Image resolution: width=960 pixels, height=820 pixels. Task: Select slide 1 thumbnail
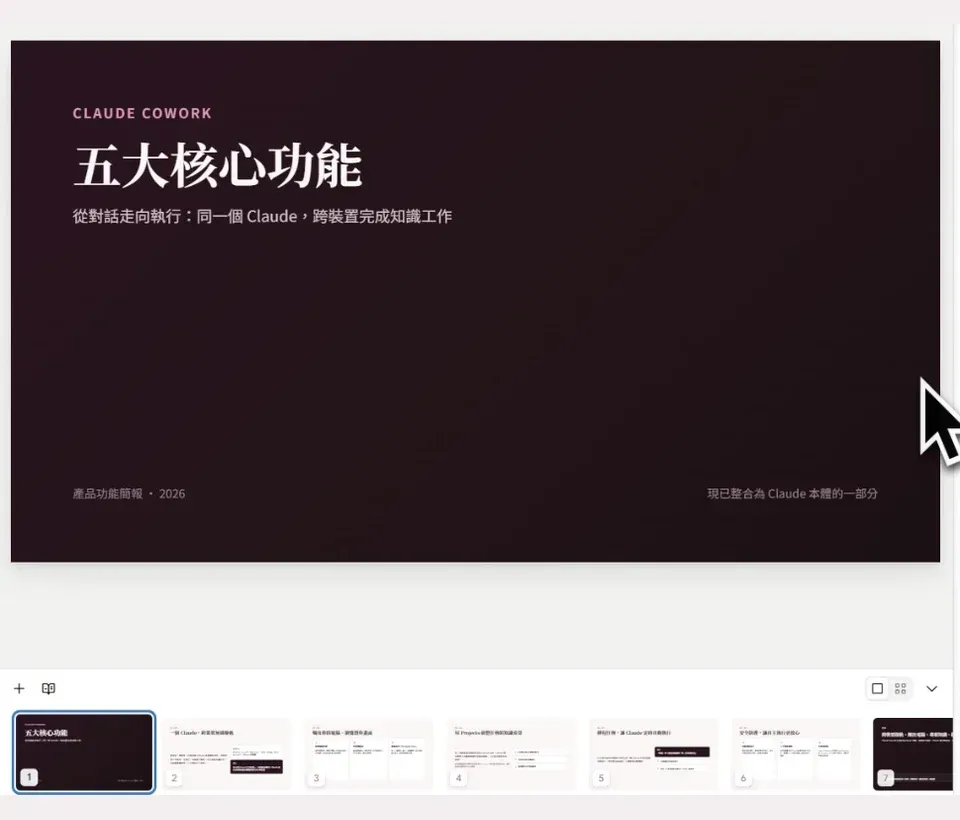pos(84,753)
